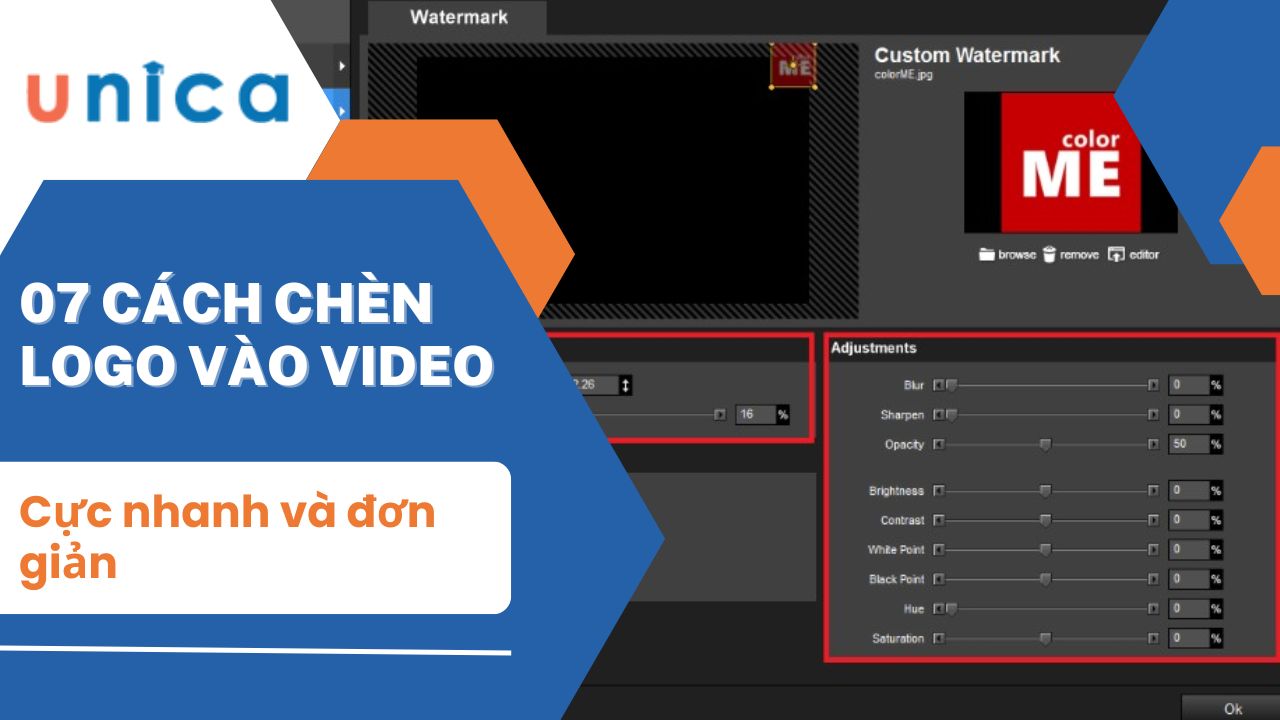Focus the Saturation percentage field
The height and width of the screenshot is (720, 1280).
1189,638
